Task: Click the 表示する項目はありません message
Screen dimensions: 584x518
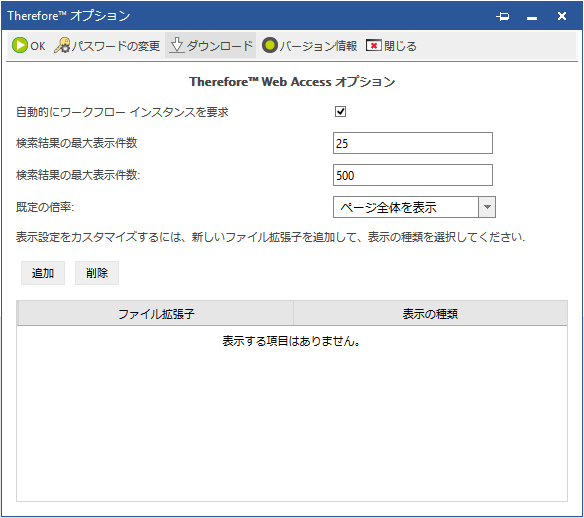Action: click(291, 341)
